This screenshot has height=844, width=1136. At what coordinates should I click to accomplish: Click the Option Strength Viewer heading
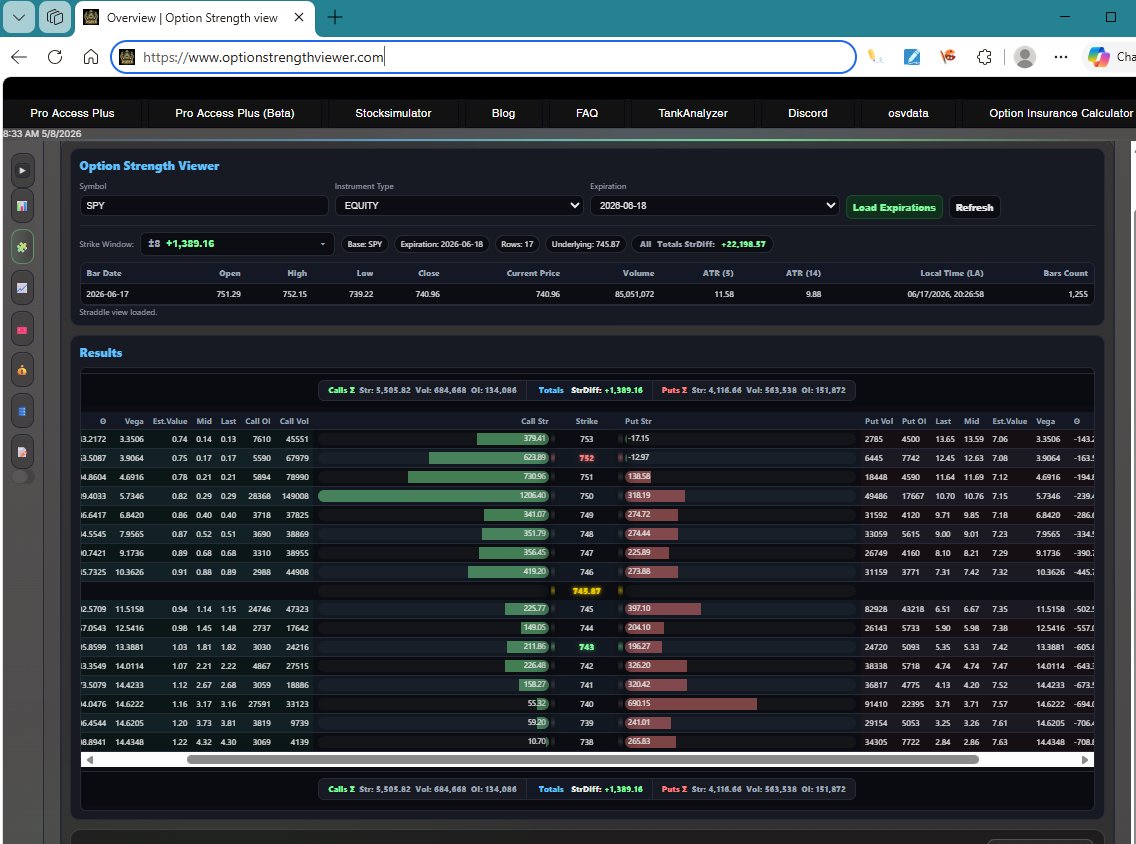(x=149, y=166)
